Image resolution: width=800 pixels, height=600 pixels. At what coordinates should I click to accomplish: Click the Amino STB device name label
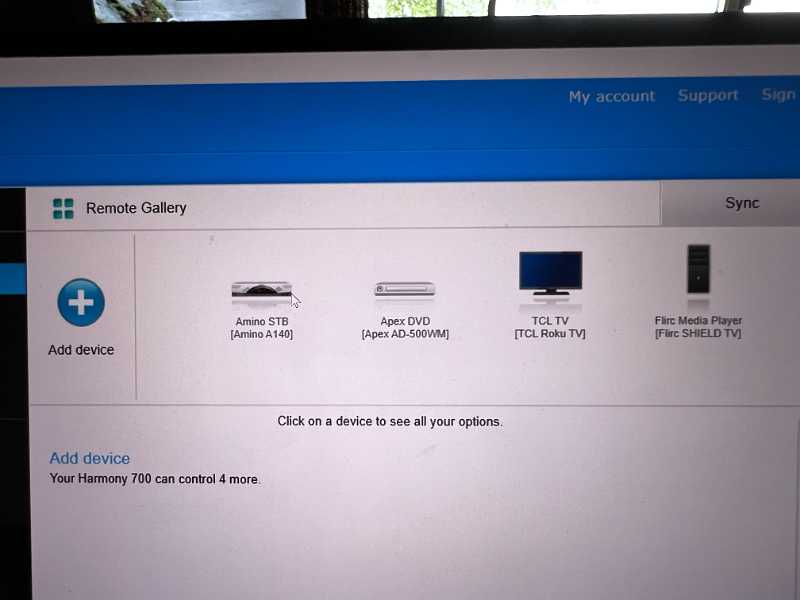pyautogui.click(x=262, y=321)
